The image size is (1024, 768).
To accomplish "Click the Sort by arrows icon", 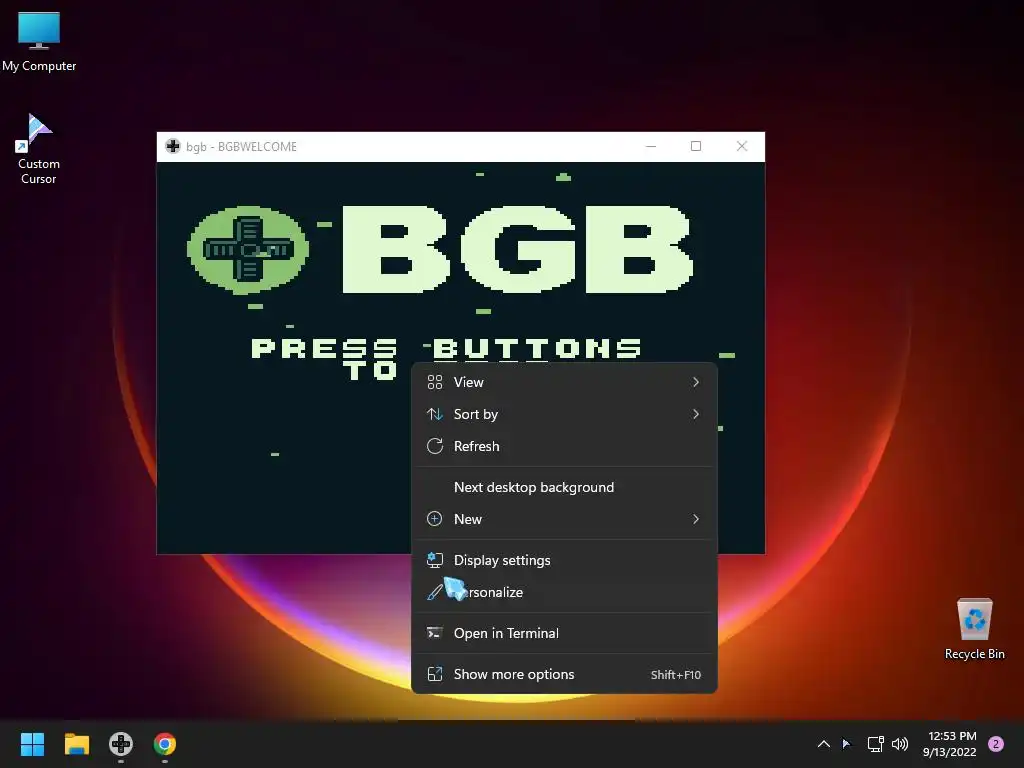I will tap(435, 414).
